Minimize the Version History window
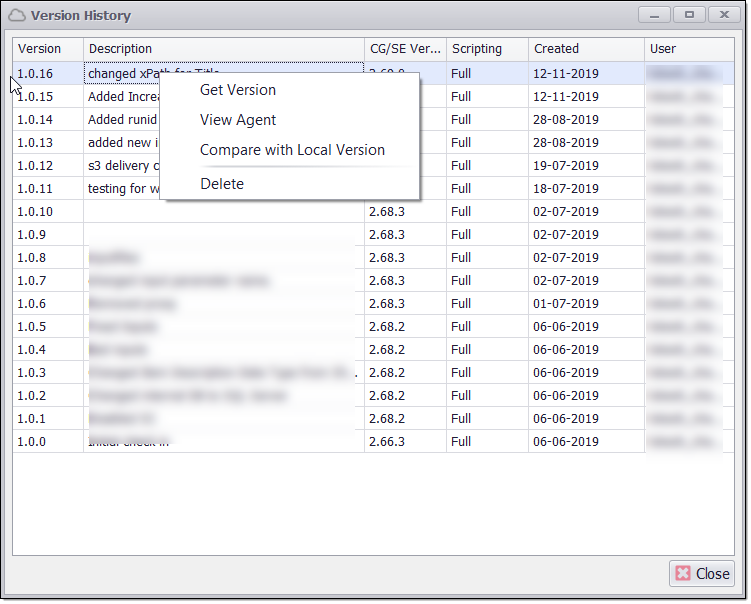 click(x=655, y=15)
